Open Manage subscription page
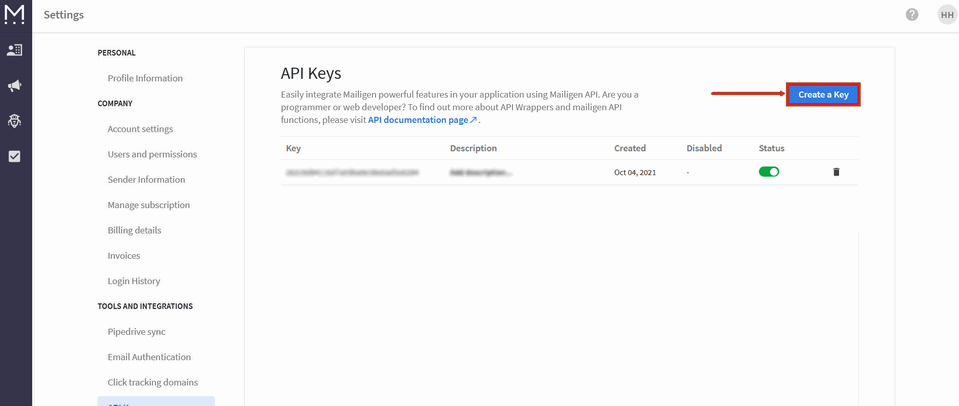Image resolution: width=959 pixels, height=406 pixels. pos(149,205)
